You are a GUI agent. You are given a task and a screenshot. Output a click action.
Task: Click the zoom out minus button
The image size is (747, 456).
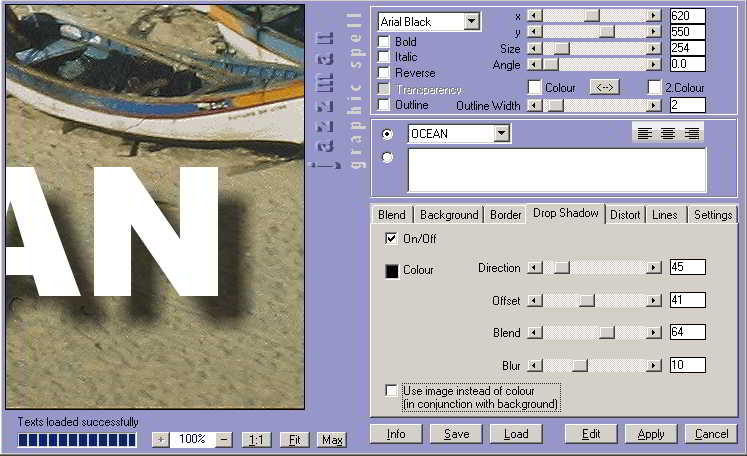pyautogui.click(x=225, y=440)
